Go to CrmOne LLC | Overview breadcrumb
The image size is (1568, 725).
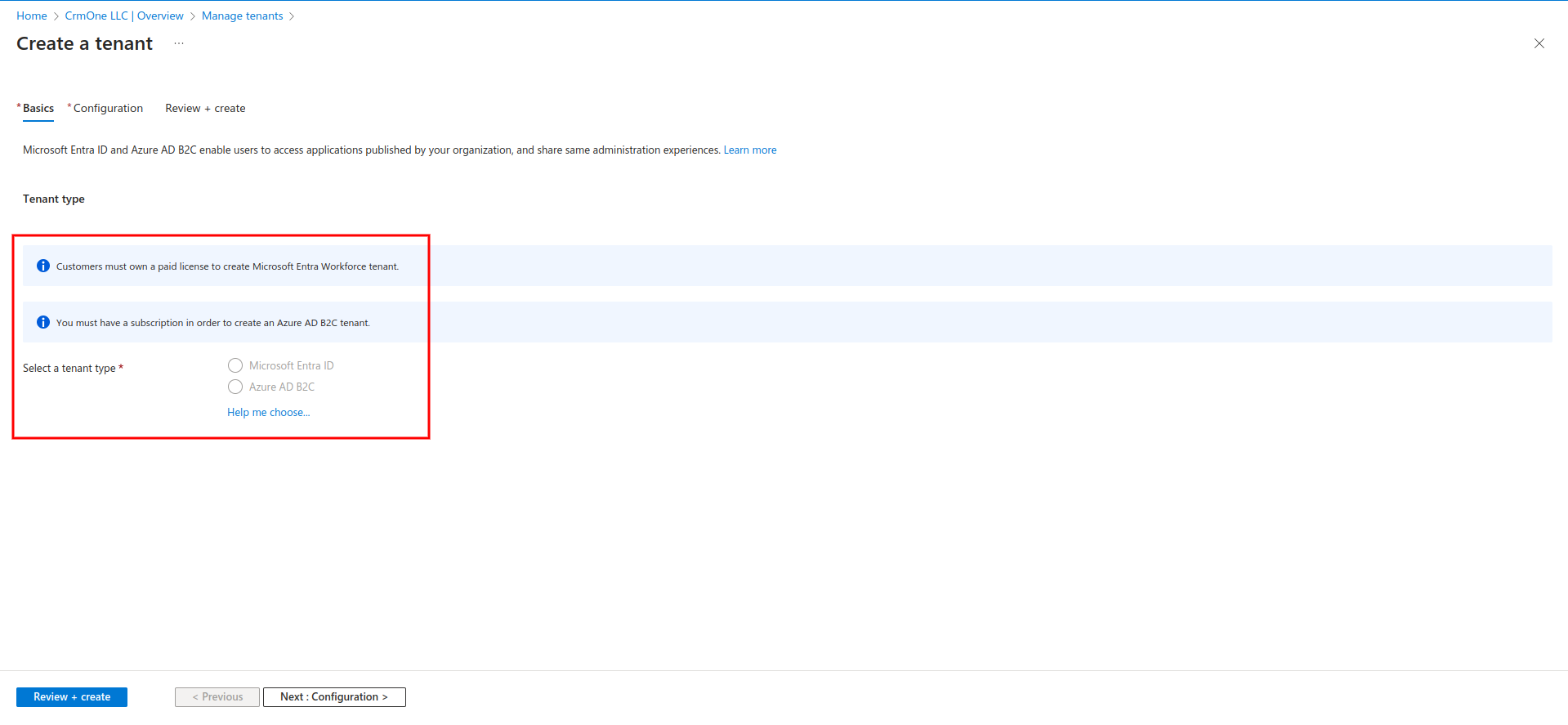124,16
